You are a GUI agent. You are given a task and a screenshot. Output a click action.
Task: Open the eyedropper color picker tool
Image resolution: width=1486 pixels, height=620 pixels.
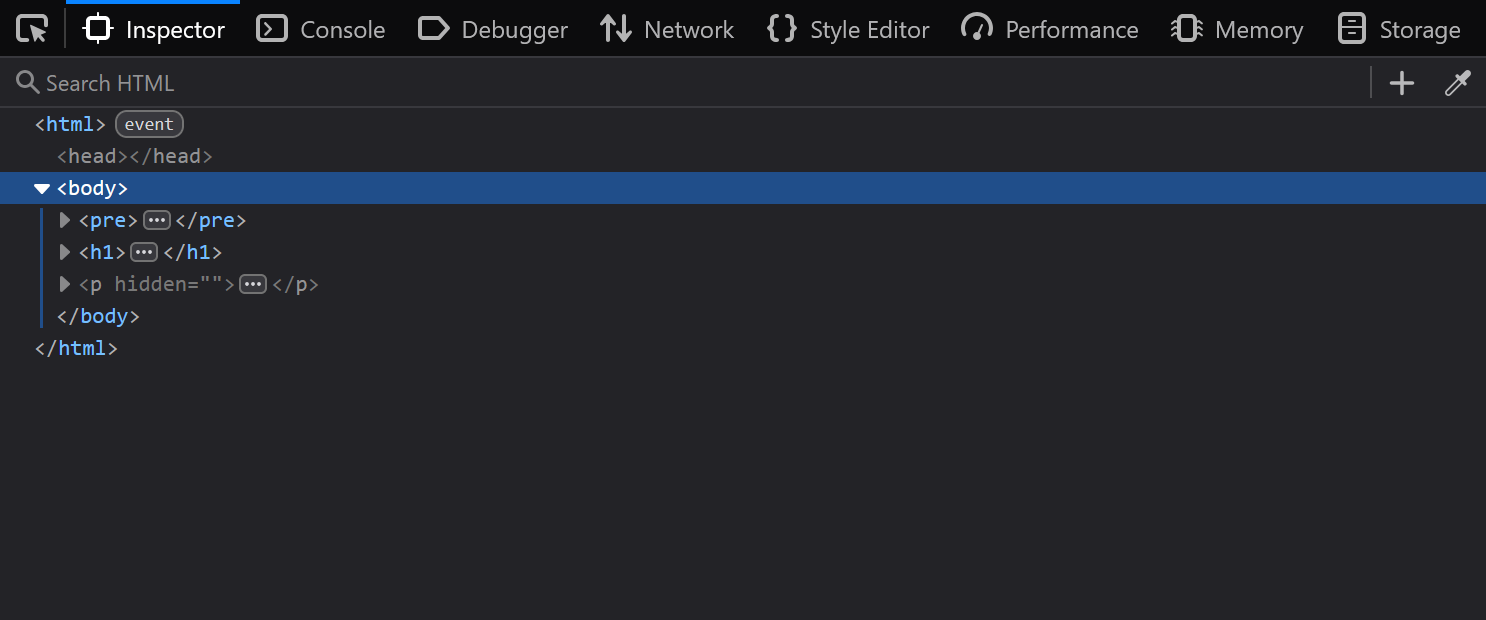1457,83
